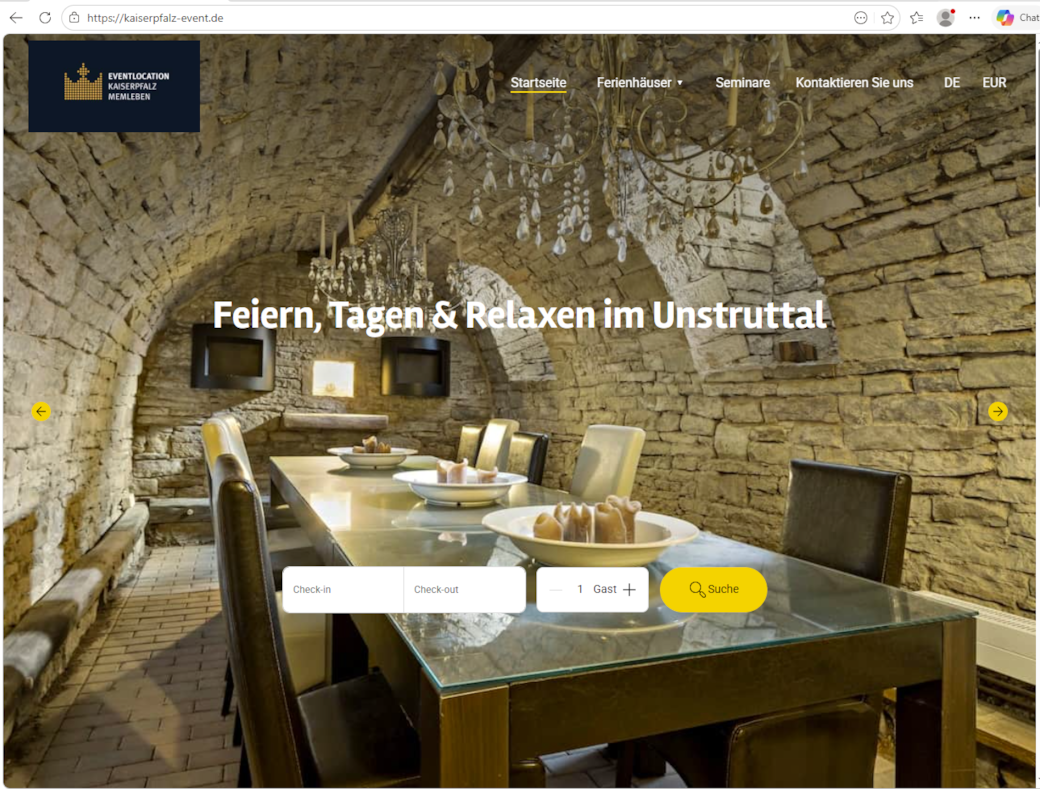Increase the guest count with the plus

coord(629,590)
